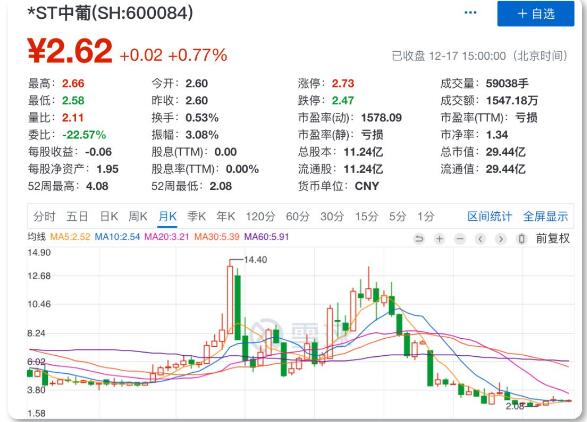
Task: Click the 成交量 value 59038手
Action: [x=507, y=83]
